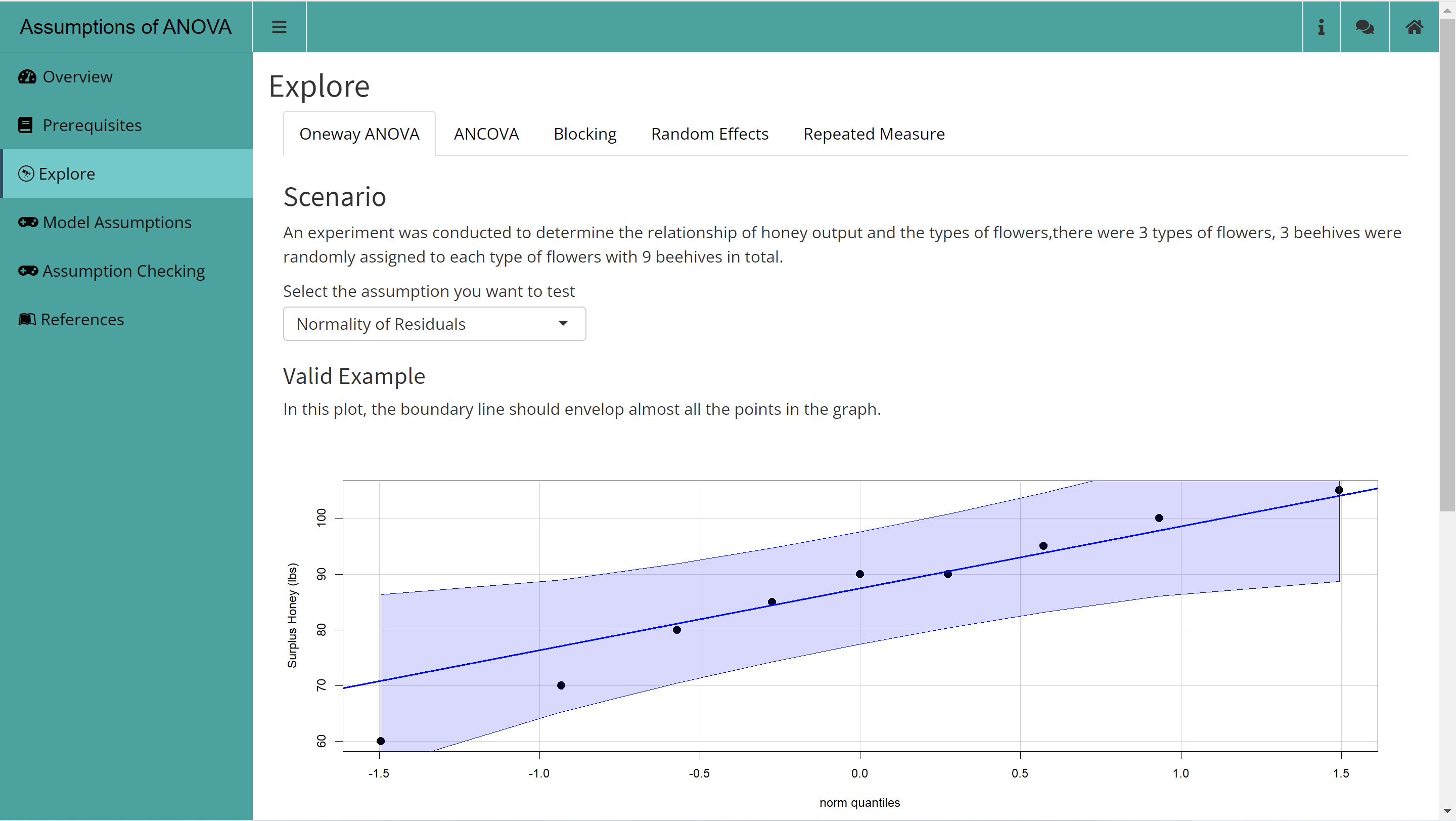Open References in the sidebar
This screenshot has height=821, width=1456.
pyautogui.click(x=126, y=320)
